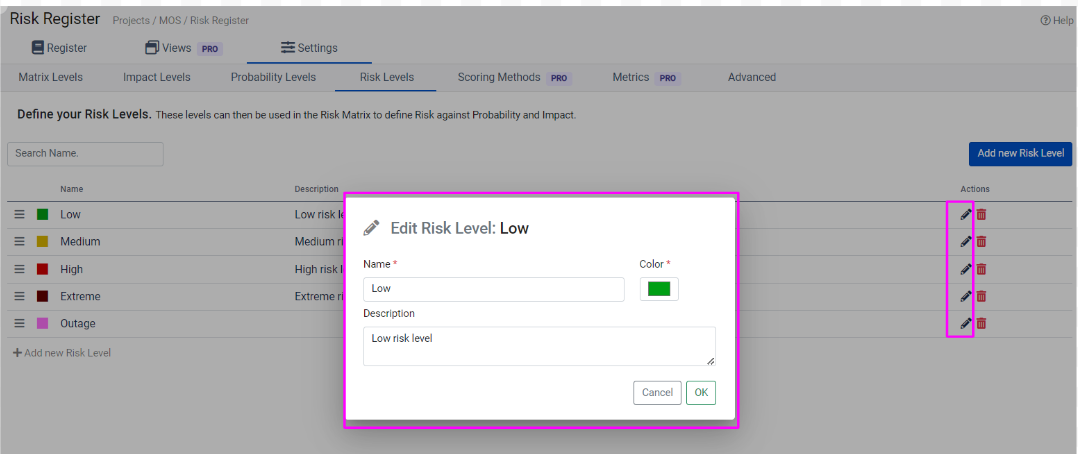Open the Impact Levels tab
The image size is (1078, 454).
[156, 77]
